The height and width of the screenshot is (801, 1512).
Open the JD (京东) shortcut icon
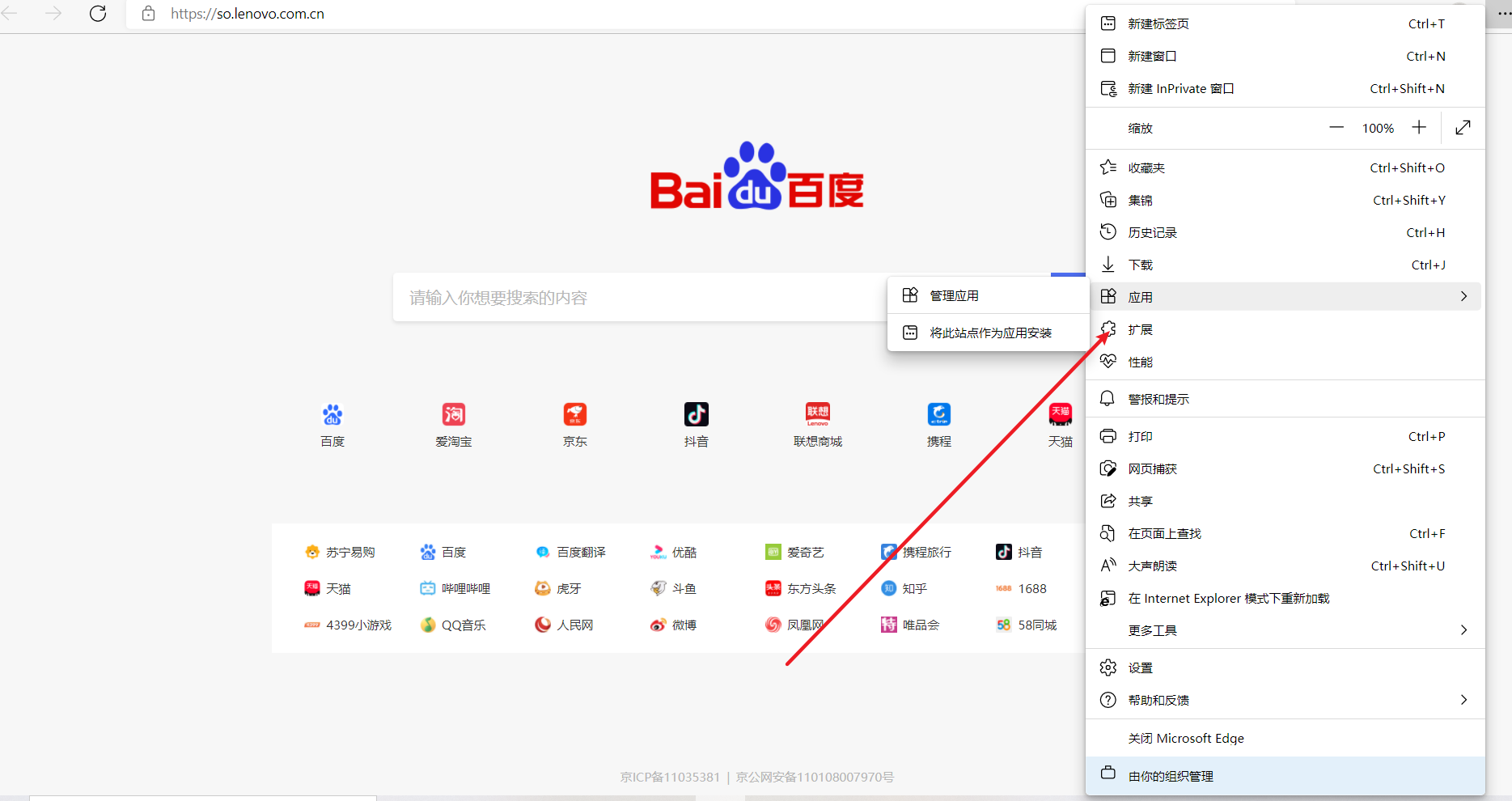click(574, 414)
